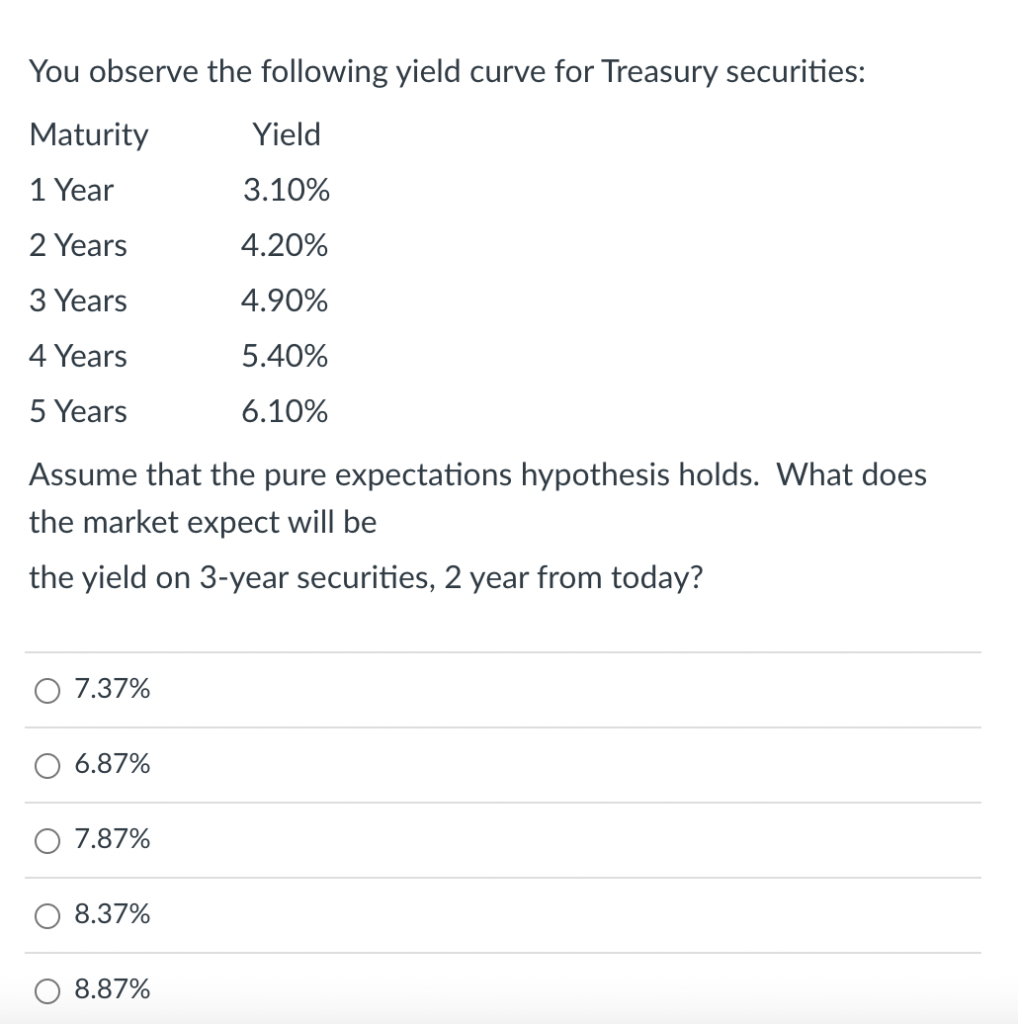Click the 6.87% answer label text

112,763
